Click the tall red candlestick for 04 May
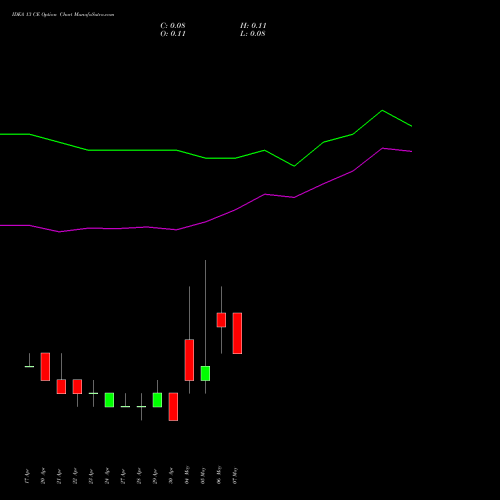This screenshot has height=500, width=500. pos(189,360)
